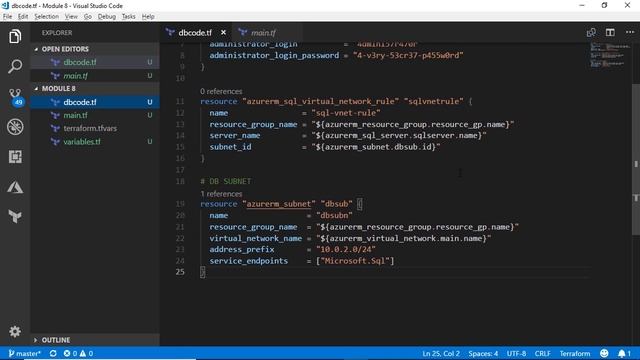Viewport: 640px width, 360px height.
Task: Click the "10.0.2.0/24" address prefix value
Action: tap(346, 249)
